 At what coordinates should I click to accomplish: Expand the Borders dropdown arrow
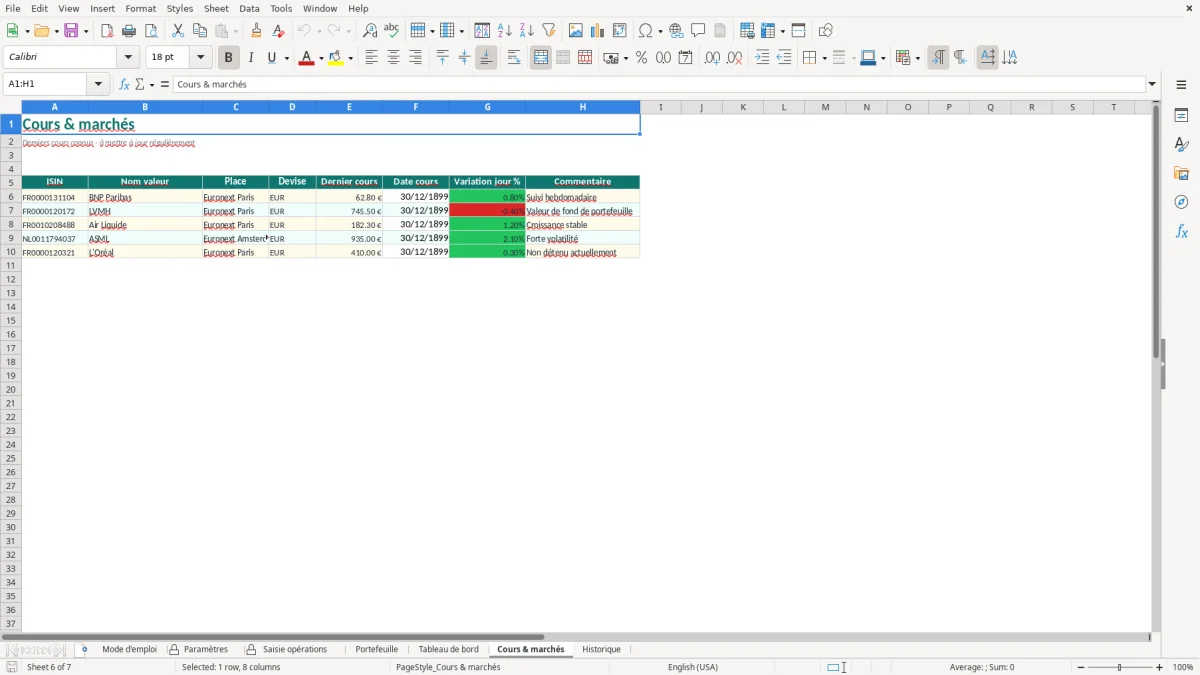pos(823,59)
